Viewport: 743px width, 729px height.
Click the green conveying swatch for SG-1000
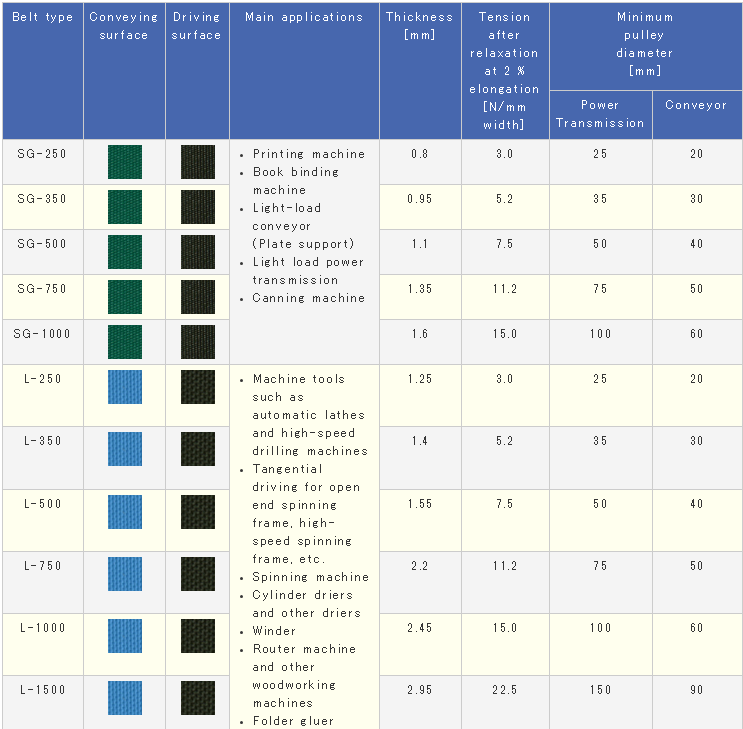pos(124,342)
